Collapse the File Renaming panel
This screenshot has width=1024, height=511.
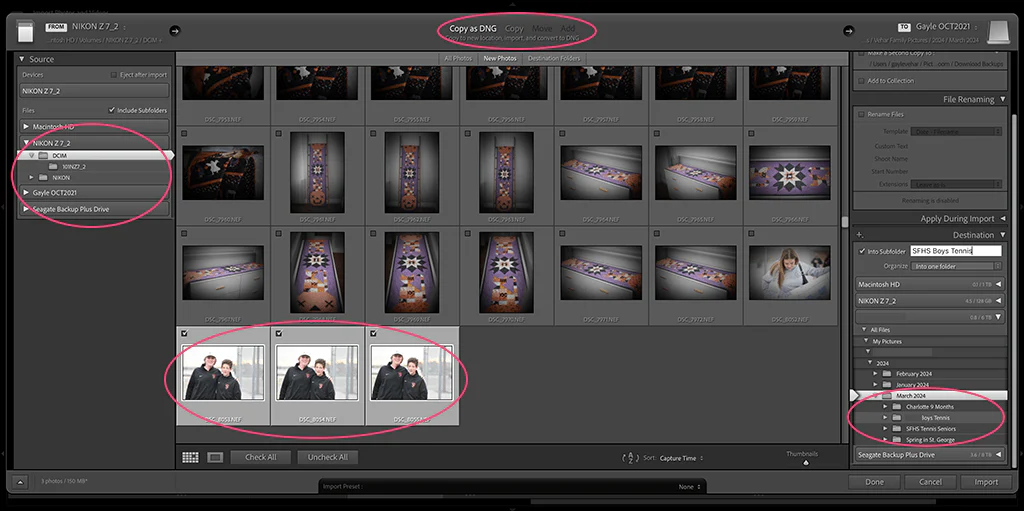coord(1002,99)
